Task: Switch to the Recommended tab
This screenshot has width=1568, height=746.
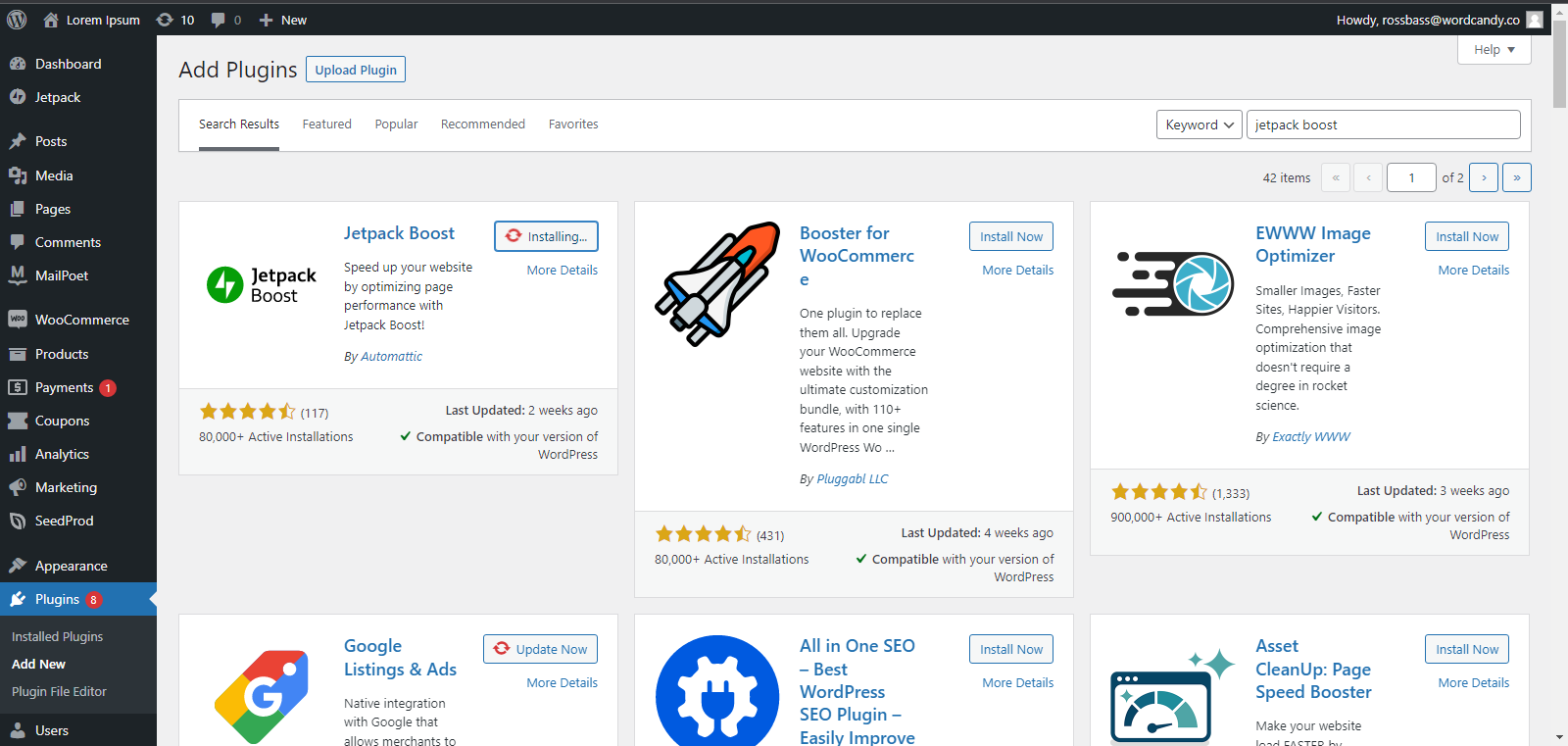Action: click(483, 124)
